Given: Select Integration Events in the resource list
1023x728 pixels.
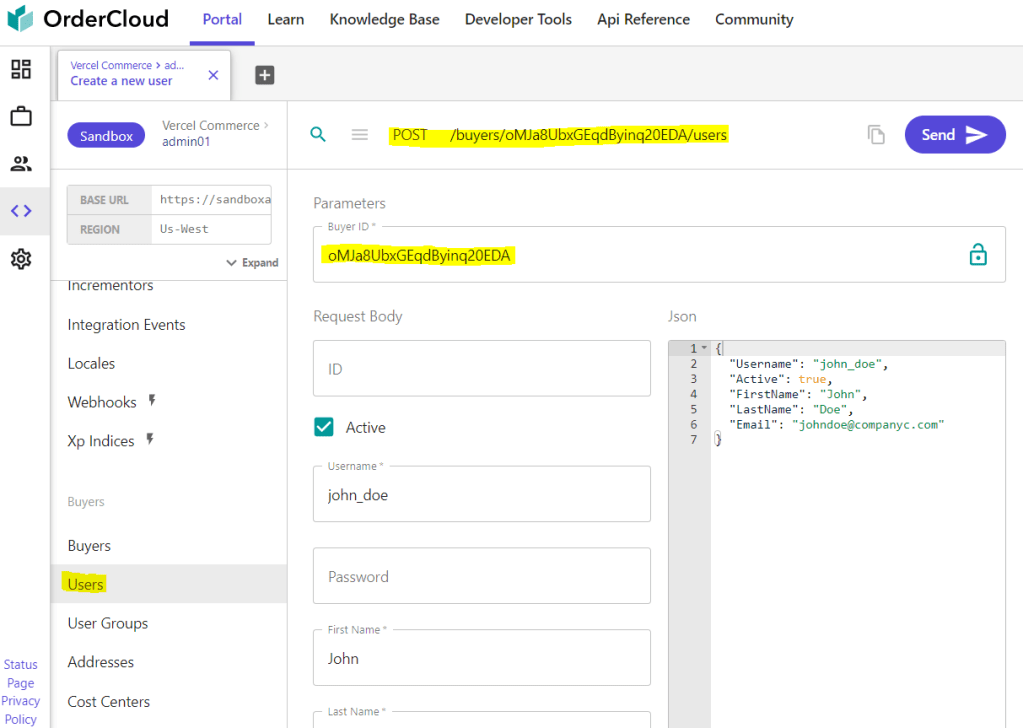Looking at the screenshot, I should [x=127, y=324].
